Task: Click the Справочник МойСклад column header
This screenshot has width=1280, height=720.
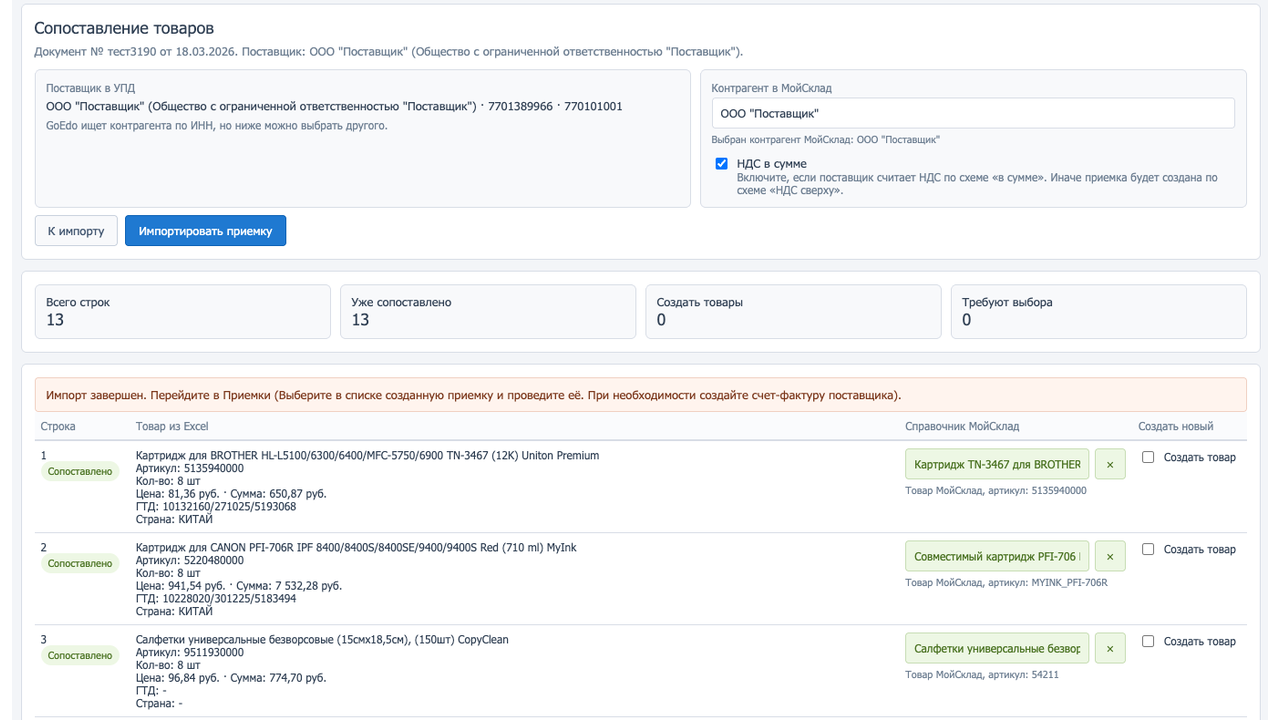Action: click(x=961, y=426)
